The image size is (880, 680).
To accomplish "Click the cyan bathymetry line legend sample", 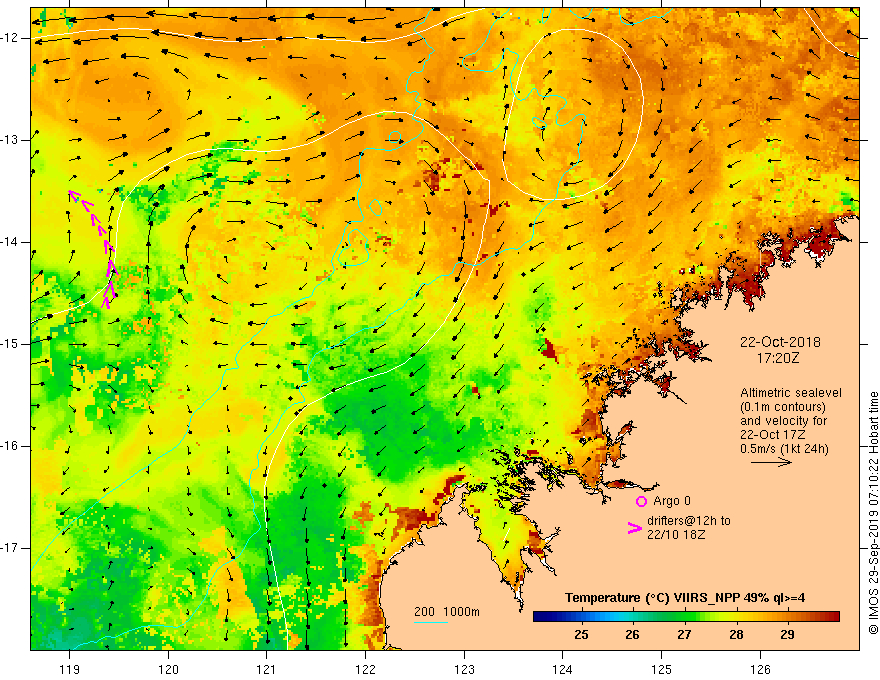I will click(430, 622).
